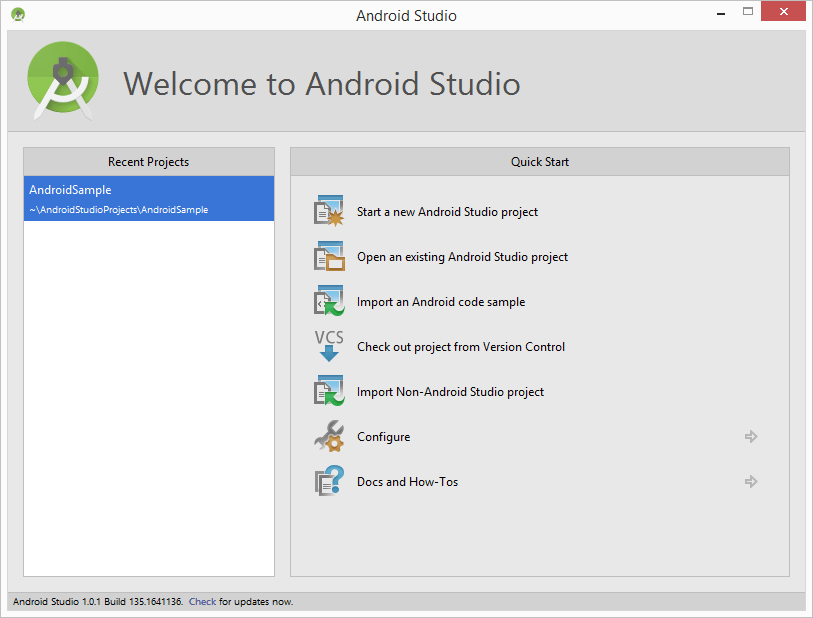Click the Android icon in the title bar

click(x=17, y=14)
